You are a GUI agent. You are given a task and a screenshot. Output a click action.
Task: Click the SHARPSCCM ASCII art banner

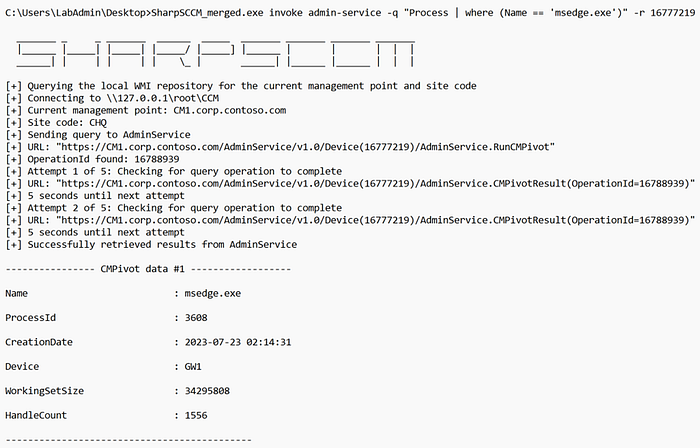pos(216,54)
